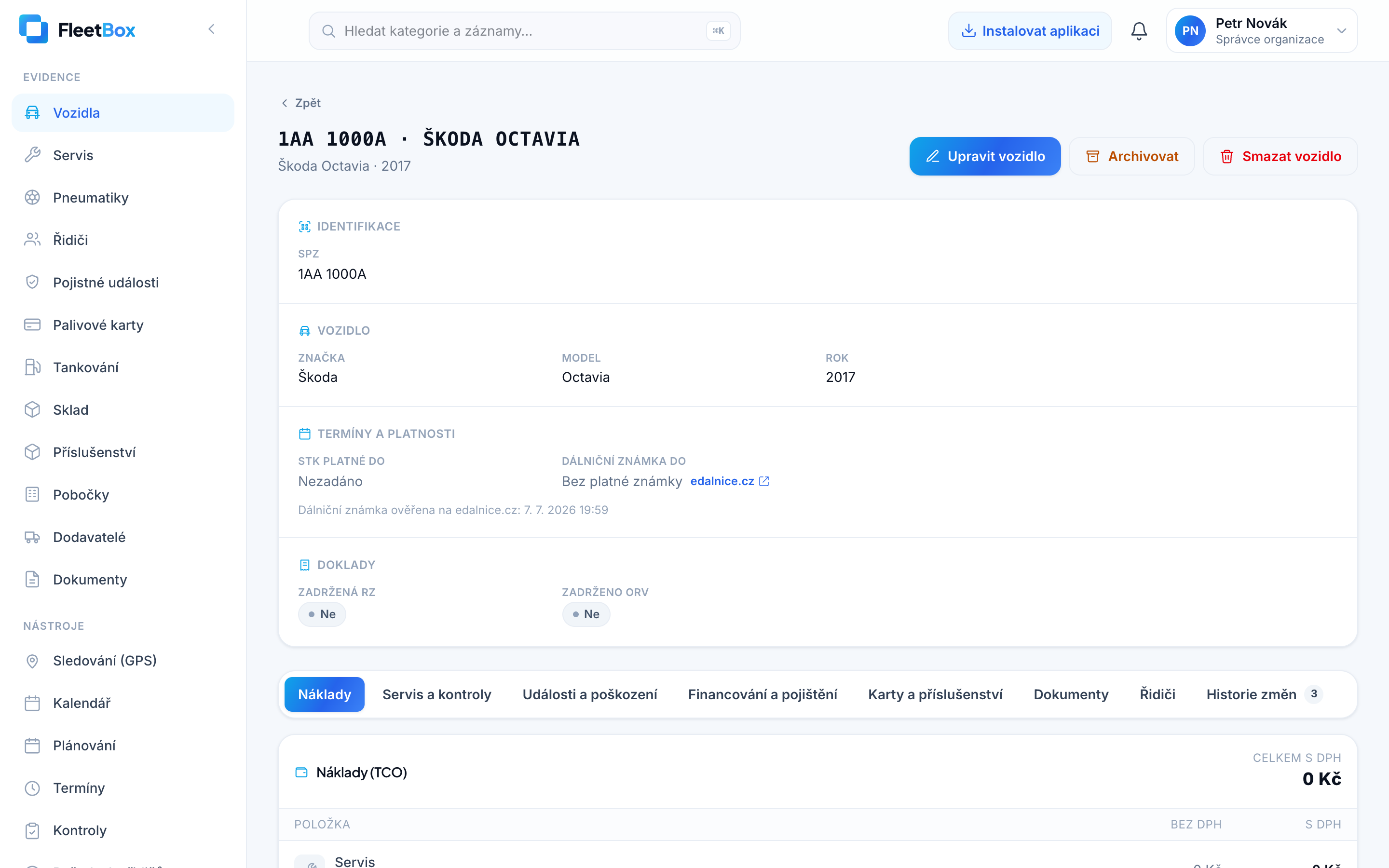Click the Vozidlo section car icon

point(305,331)
